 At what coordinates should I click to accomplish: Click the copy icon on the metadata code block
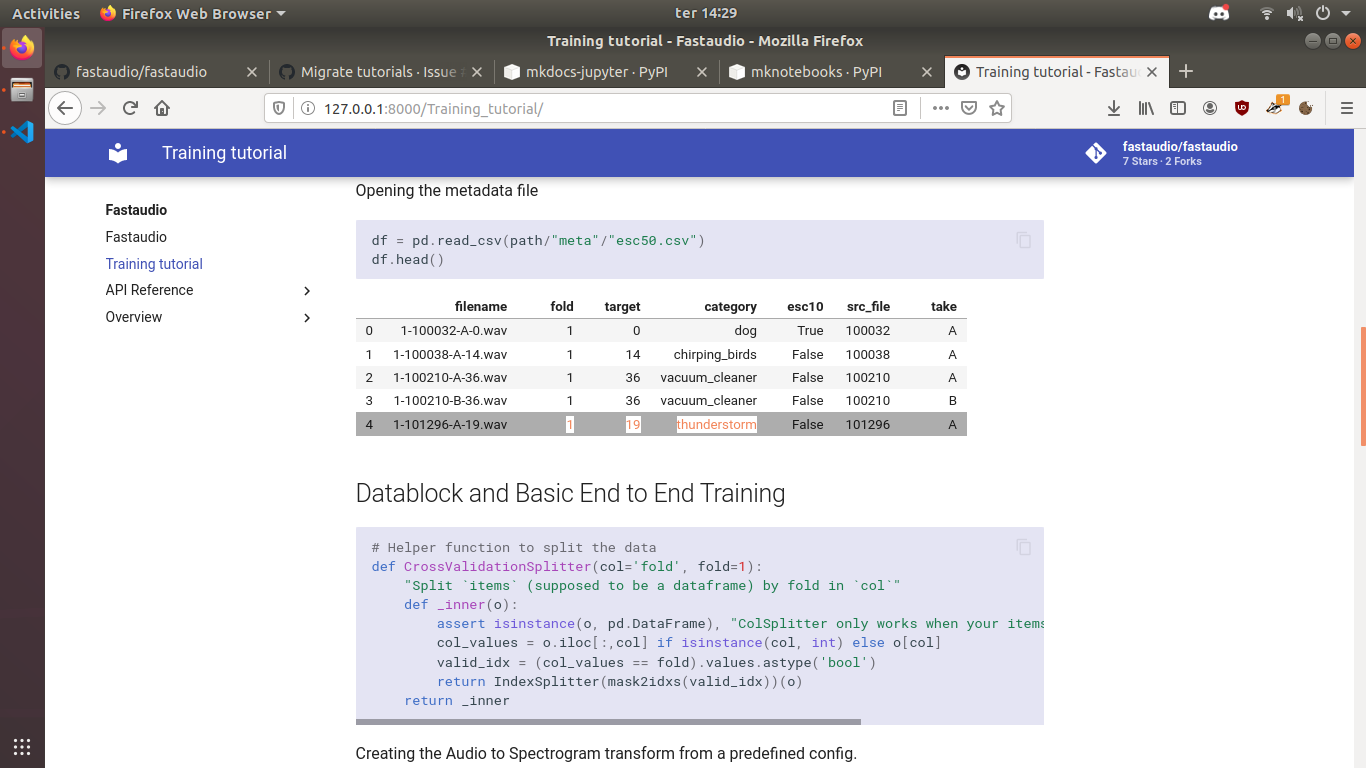[1023, 240]
